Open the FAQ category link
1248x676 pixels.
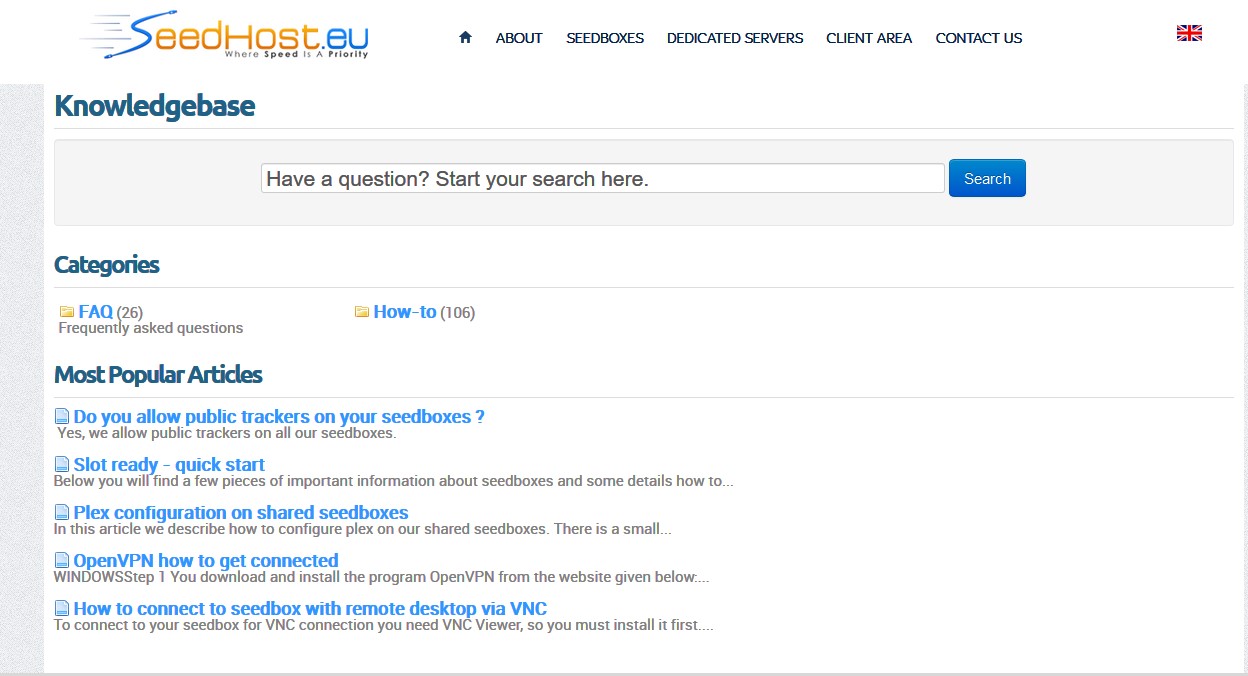pos(96,312)
